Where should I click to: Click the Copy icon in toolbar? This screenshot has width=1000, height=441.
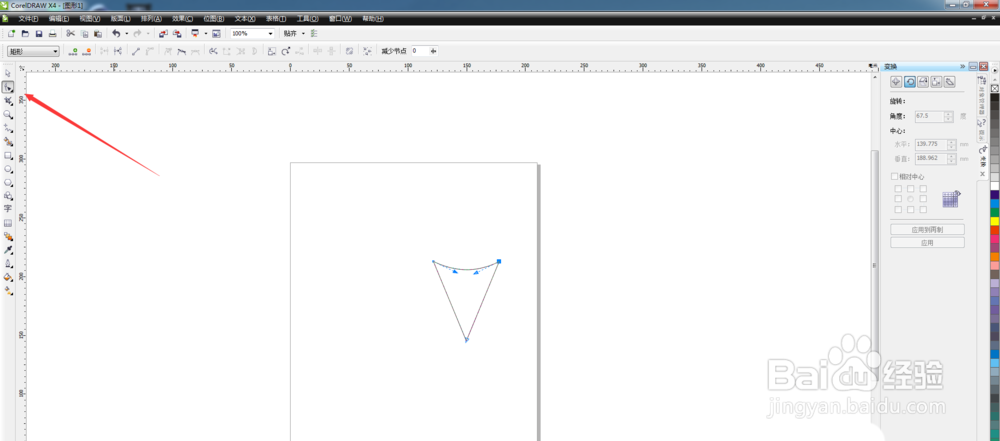(84, 33)
